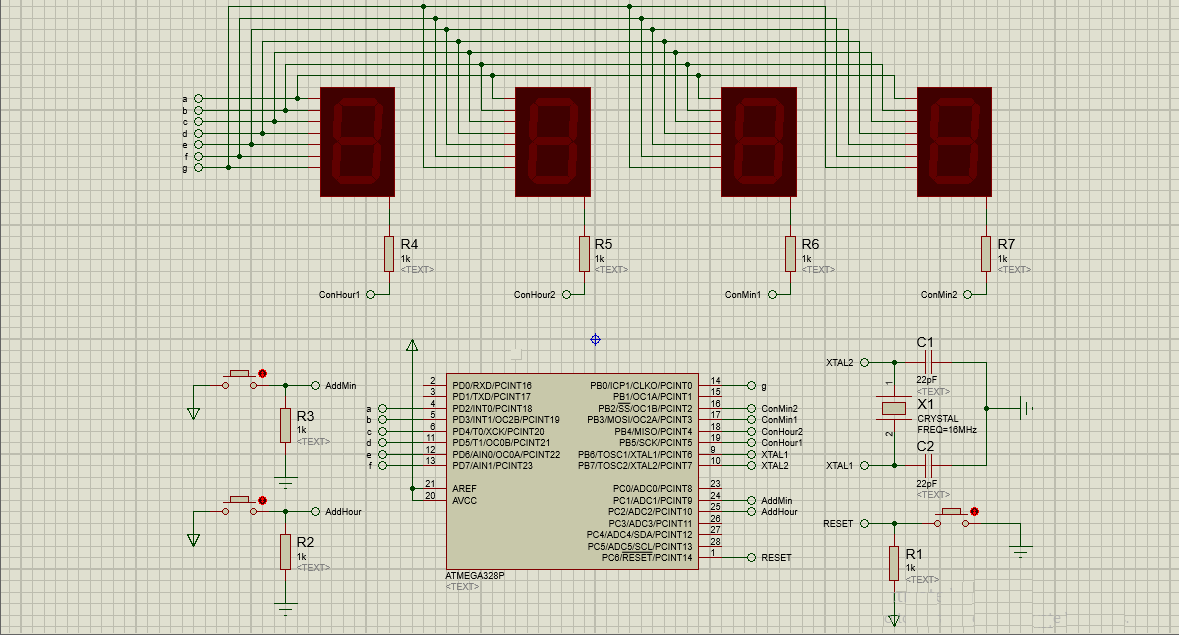Screen dimensions: 1179x635
Task: Click the 'PD7/AIN1/PCINT23' pin label
Action: tap(492, 465)
